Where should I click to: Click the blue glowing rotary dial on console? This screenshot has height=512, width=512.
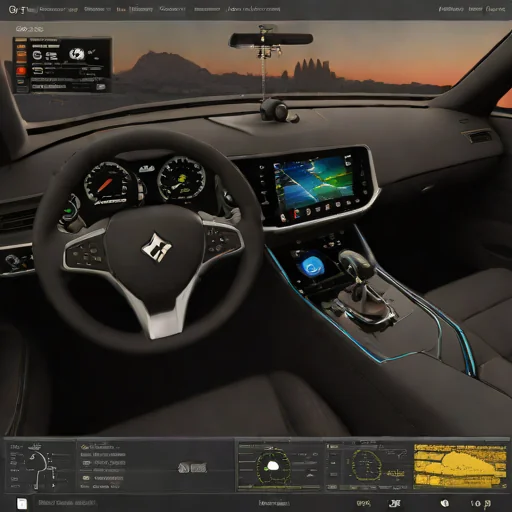312,267
